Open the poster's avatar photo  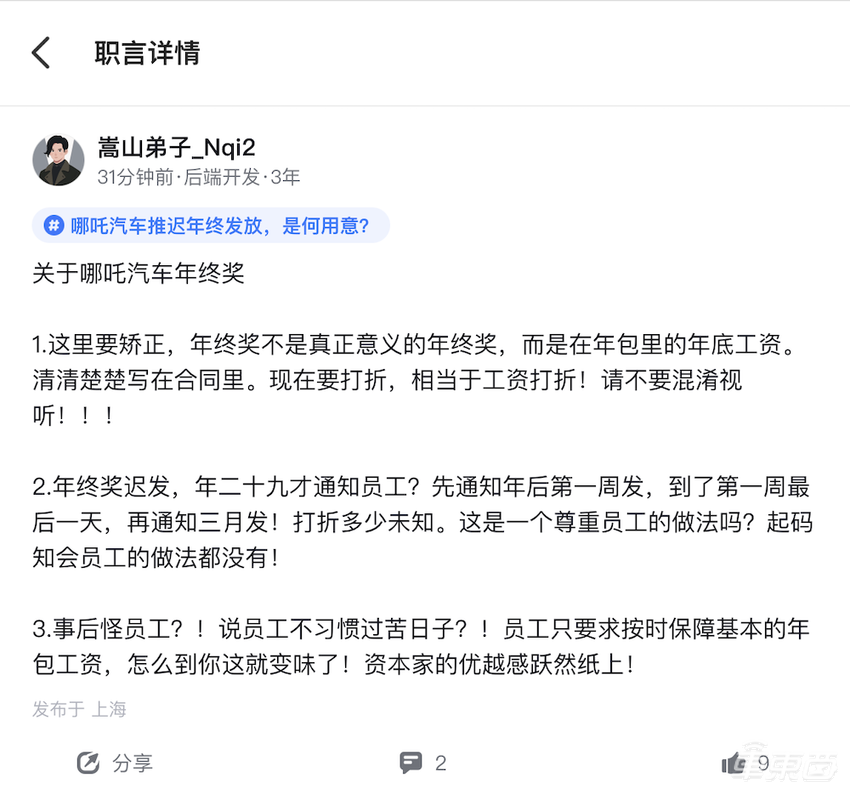[x=59, y=159]
